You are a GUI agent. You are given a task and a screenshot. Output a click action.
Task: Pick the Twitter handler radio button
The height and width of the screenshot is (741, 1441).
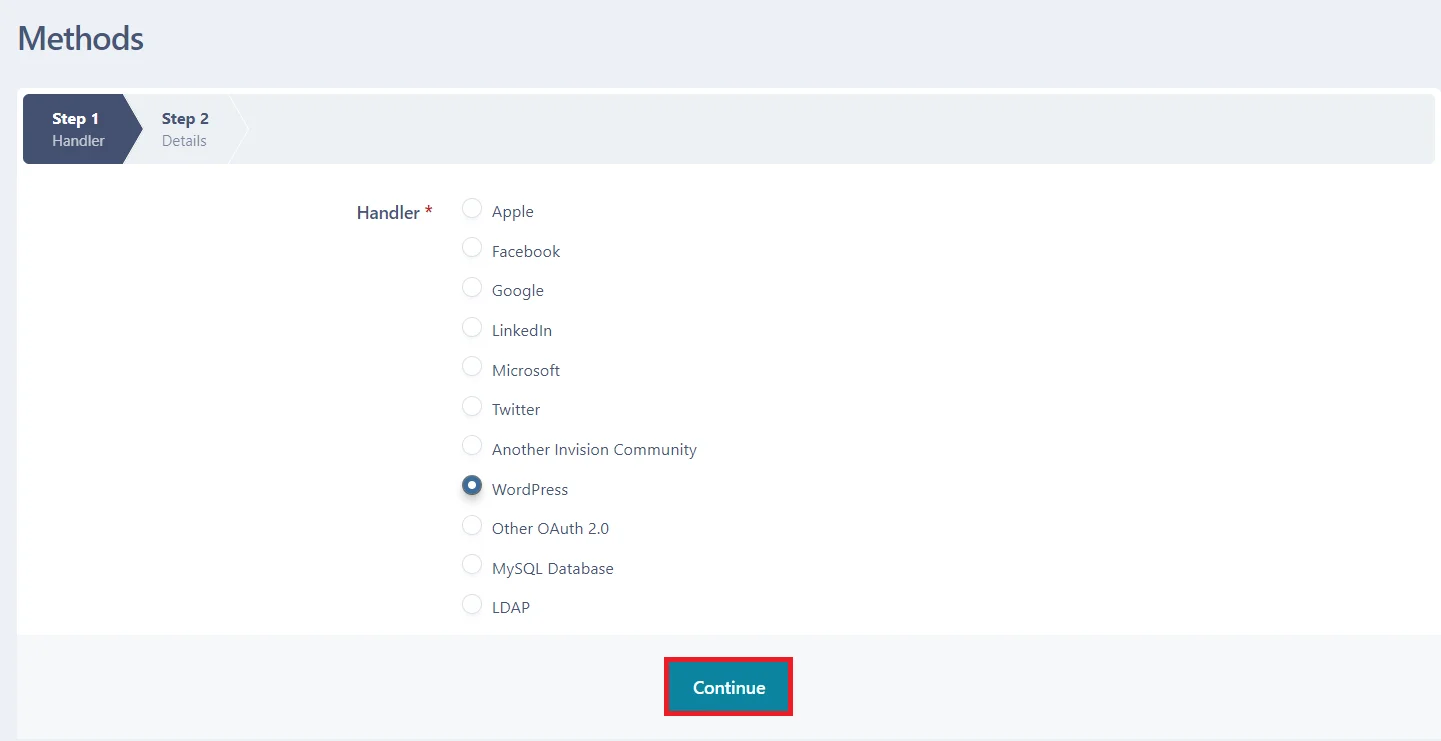click(472, 406)
